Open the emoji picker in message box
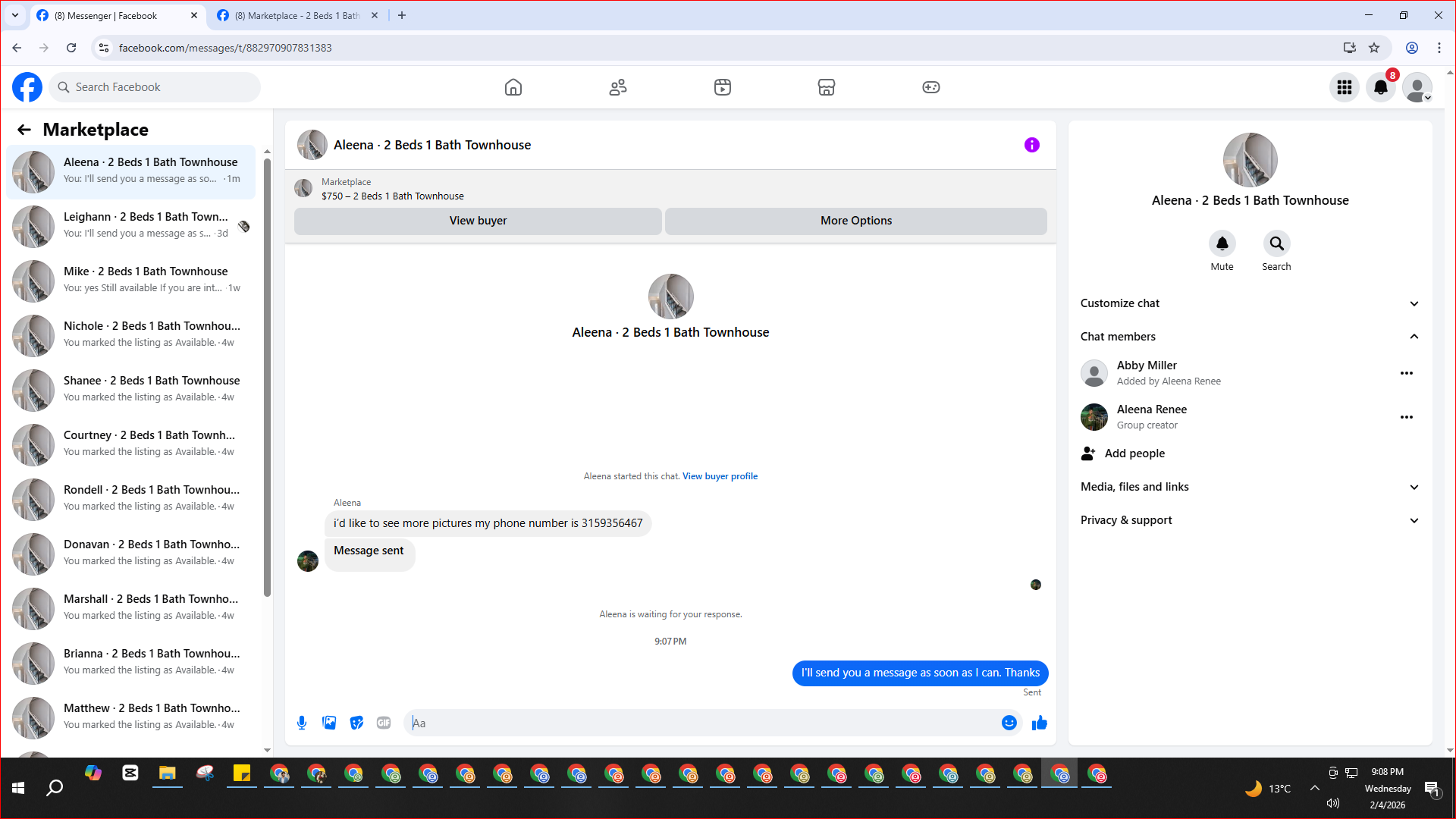 point(1009,723)
